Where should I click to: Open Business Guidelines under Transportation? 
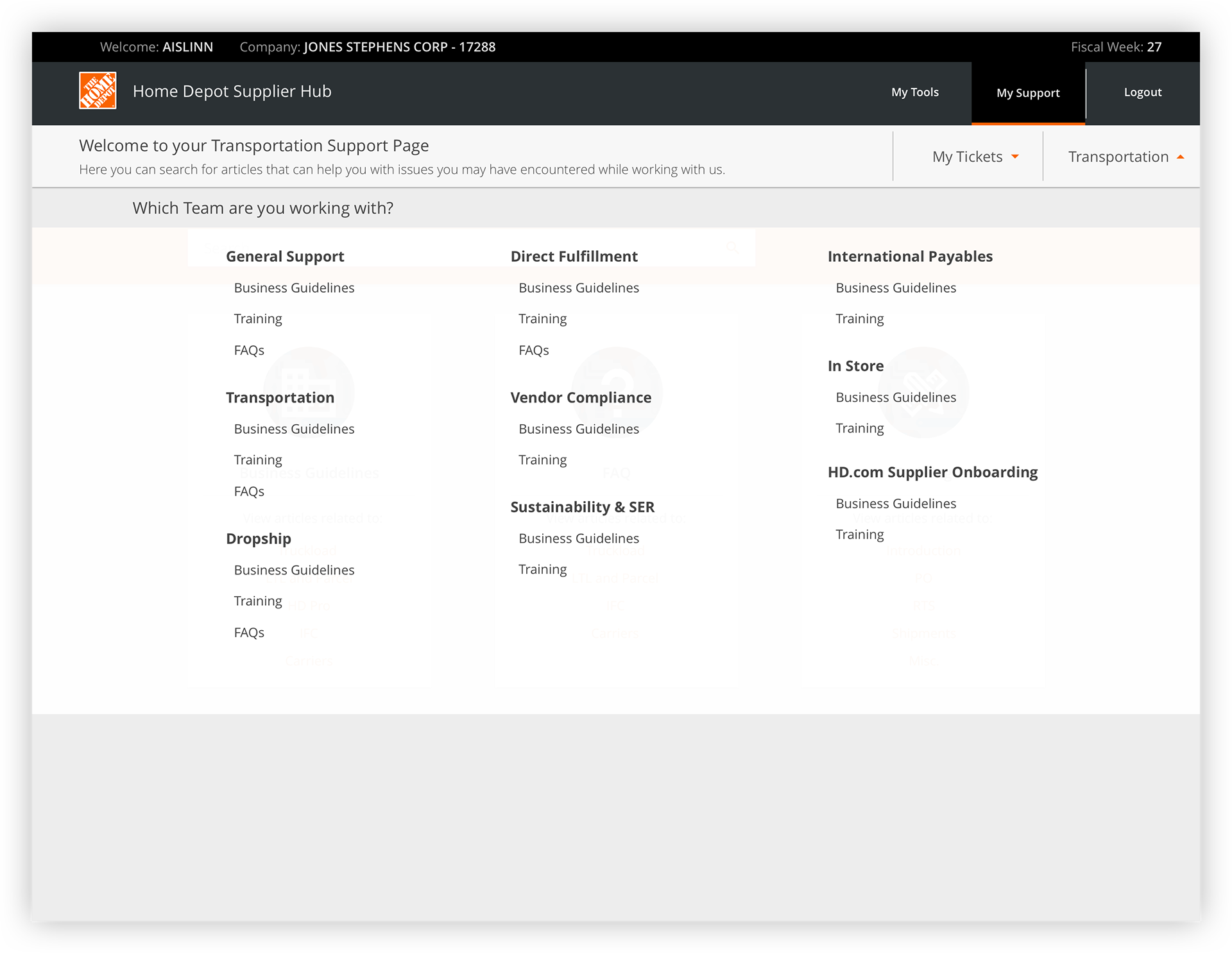point(294,429)
